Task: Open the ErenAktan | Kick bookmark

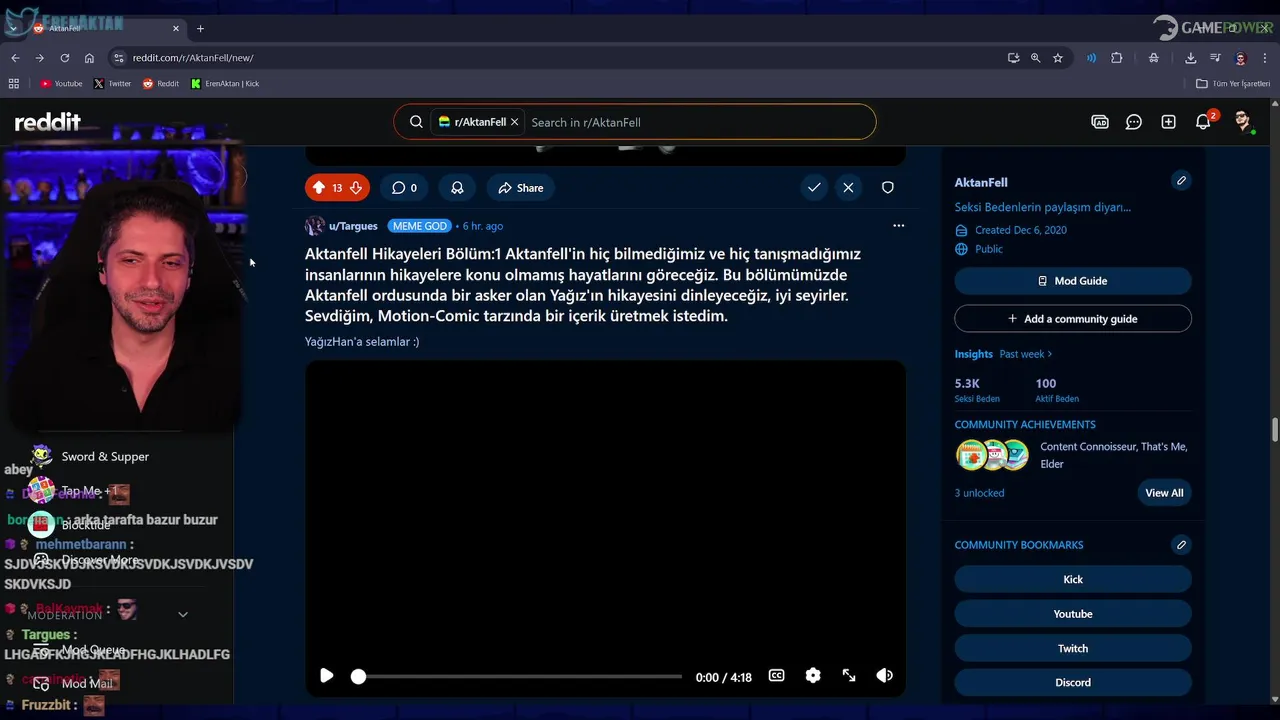Action: [225, 84]
